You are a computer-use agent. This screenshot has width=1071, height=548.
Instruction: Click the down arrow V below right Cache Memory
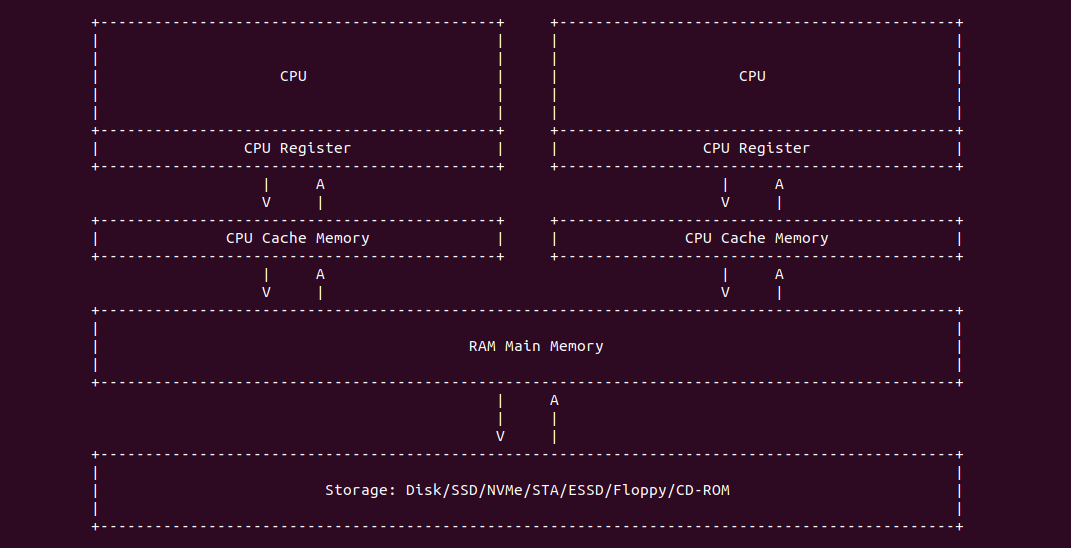click(725, 292)
